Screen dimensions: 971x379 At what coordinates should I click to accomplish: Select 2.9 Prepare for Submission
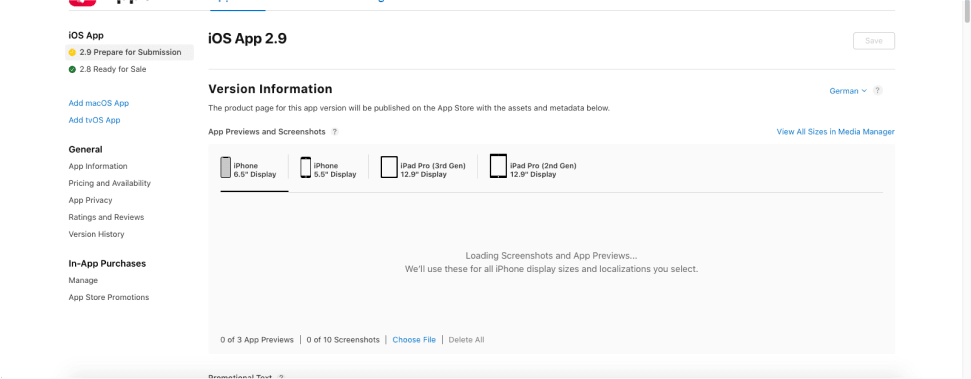(129, 53)
